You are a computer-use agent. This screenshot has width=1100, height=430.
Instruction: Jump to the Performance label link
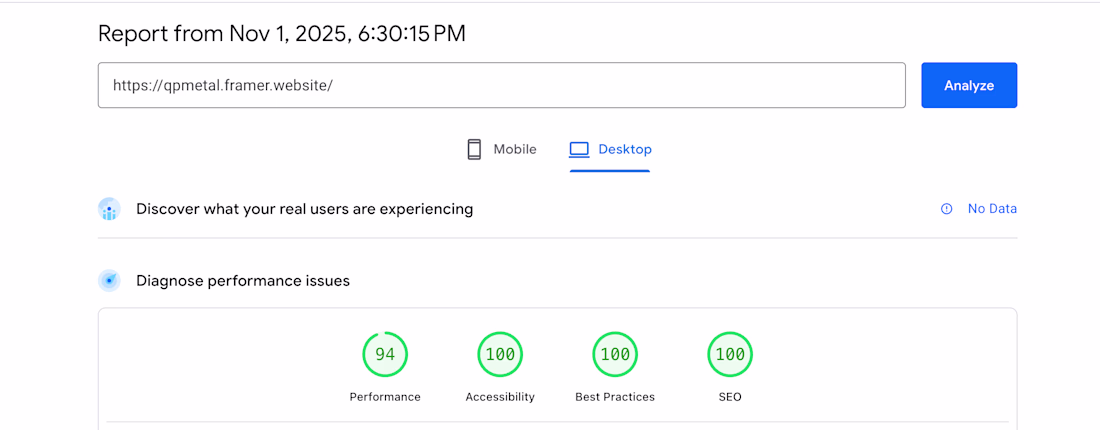385,397
